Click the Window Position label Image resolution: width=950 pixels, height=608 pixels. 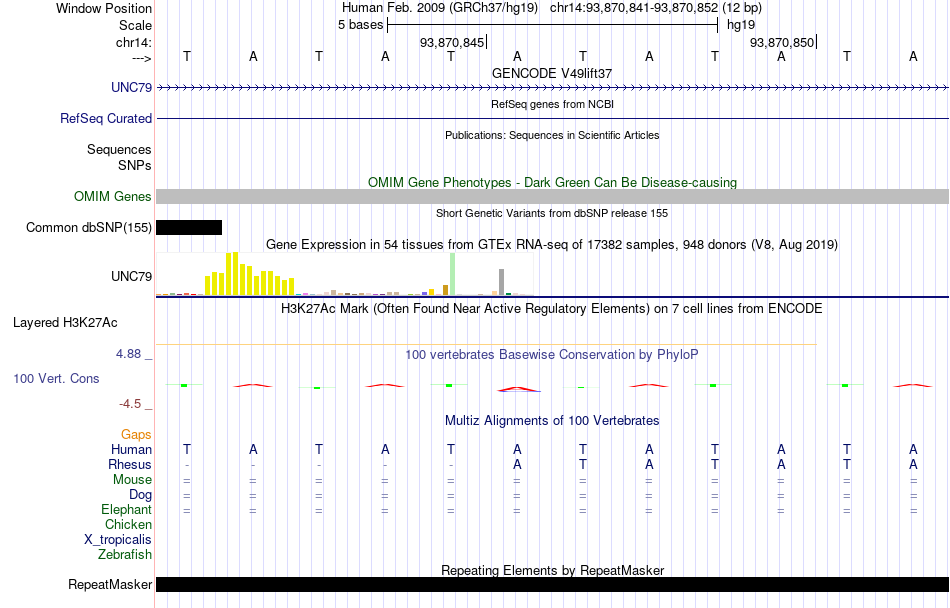pyautogui.click(x=104, y=8)
